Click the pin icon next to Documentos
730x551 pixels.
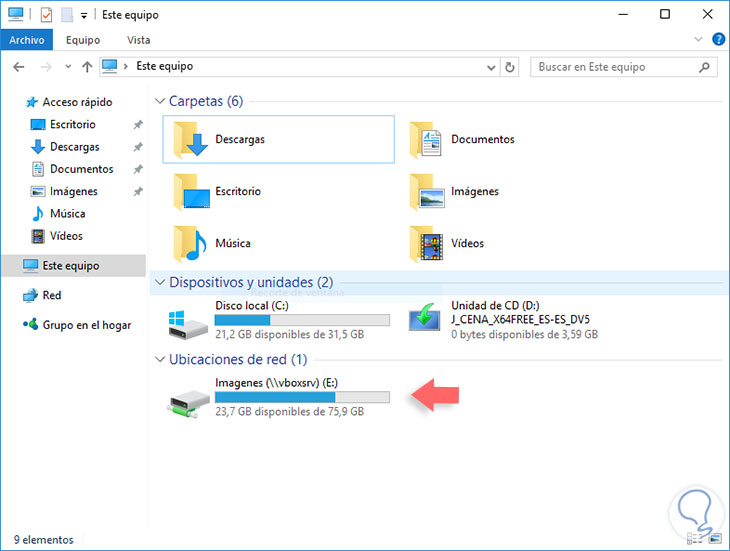pos(138,169)
